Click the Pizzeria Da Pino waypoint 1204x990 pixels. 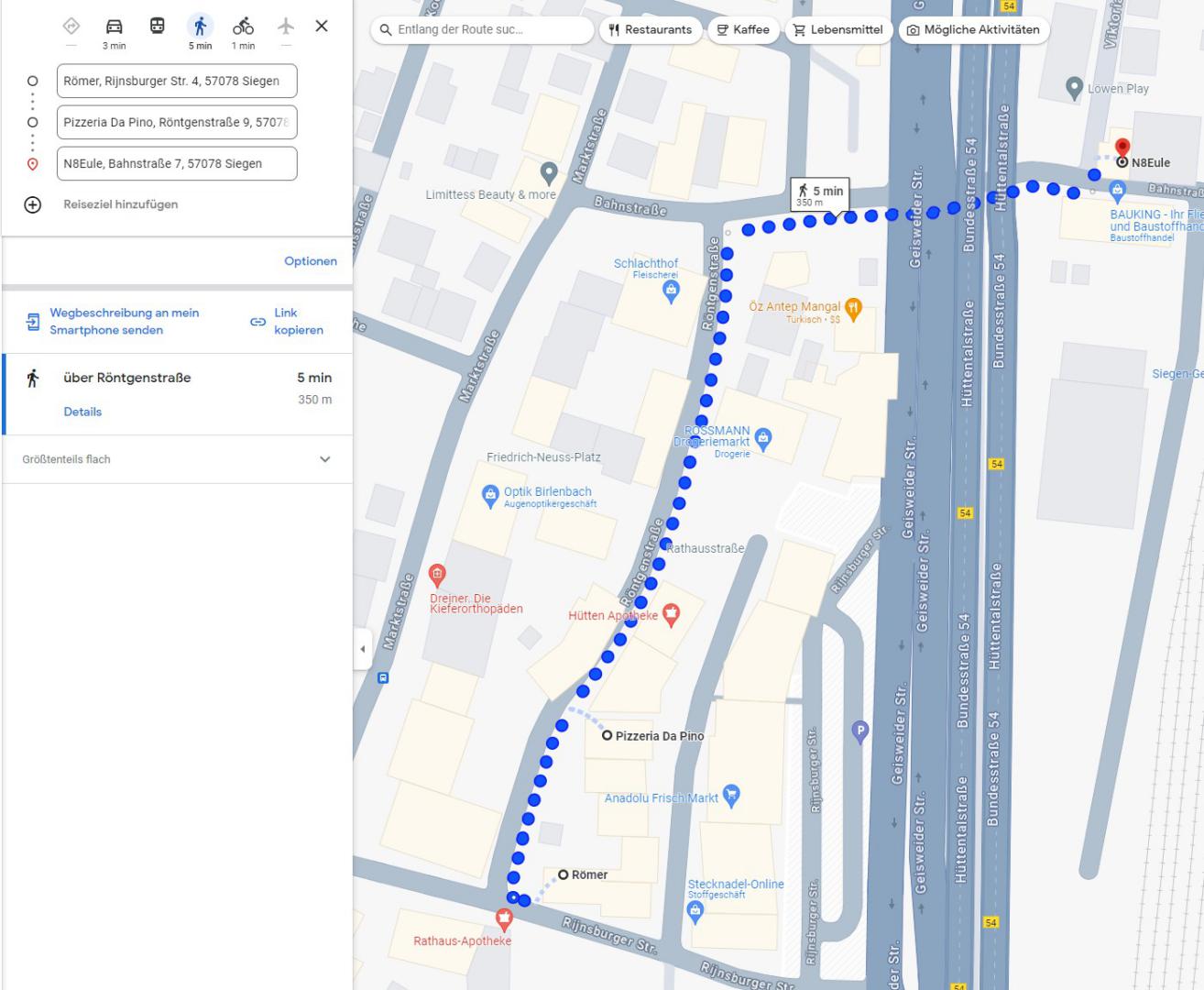tap(607, 735)
